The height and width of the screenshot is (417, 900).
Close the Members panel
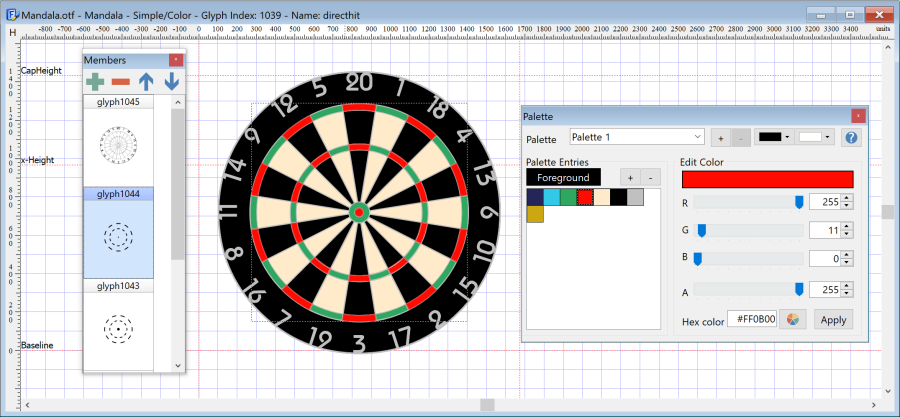coord(176,60)
